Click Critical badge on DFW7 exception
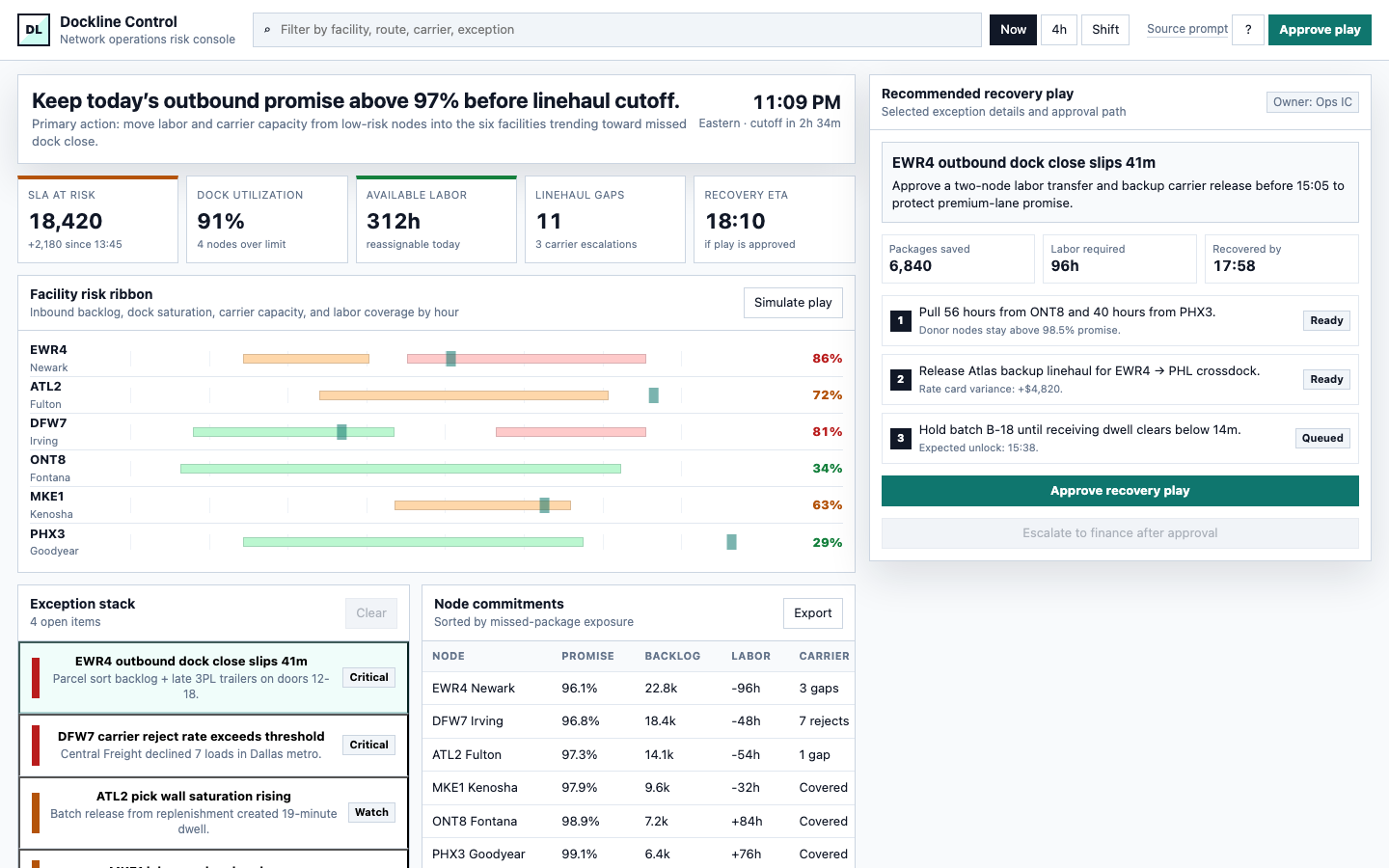Image resolution: width=1389 pixels, height=868 pixels. click(x=368, y=746)
